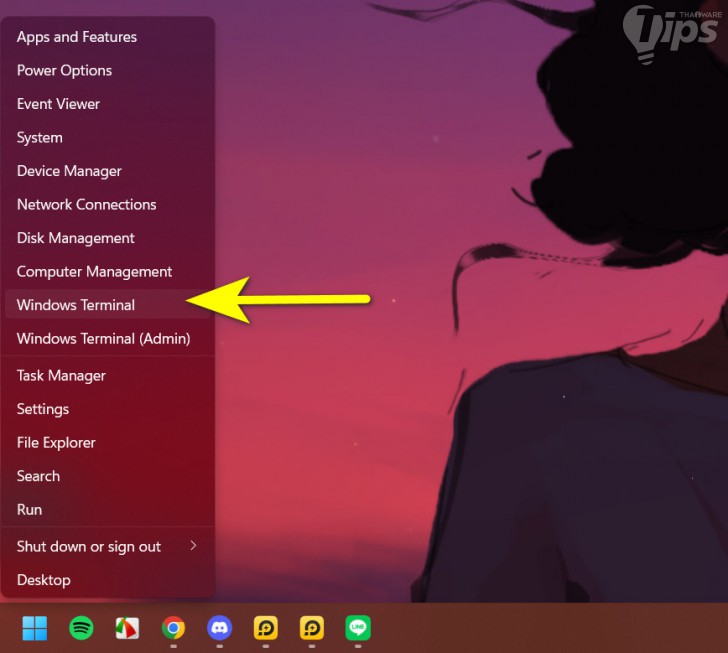
Task: Select Apps and Features
Action: click(108, 37)
